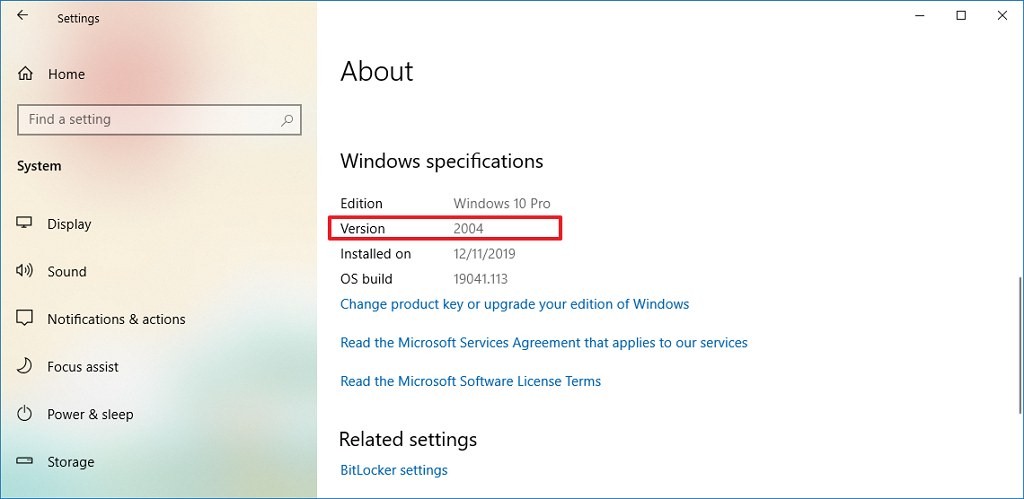The image size is (1024, 499).
Task: Click the Home house icon
Action: pyautogui.click(x=25, y=74)
